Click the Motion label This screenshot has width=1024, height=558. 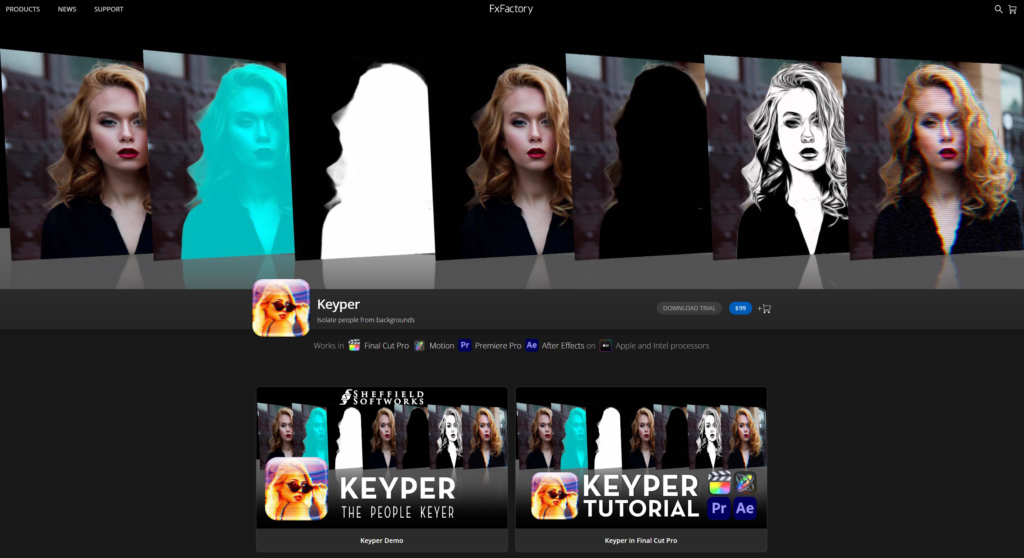[441, 346]
